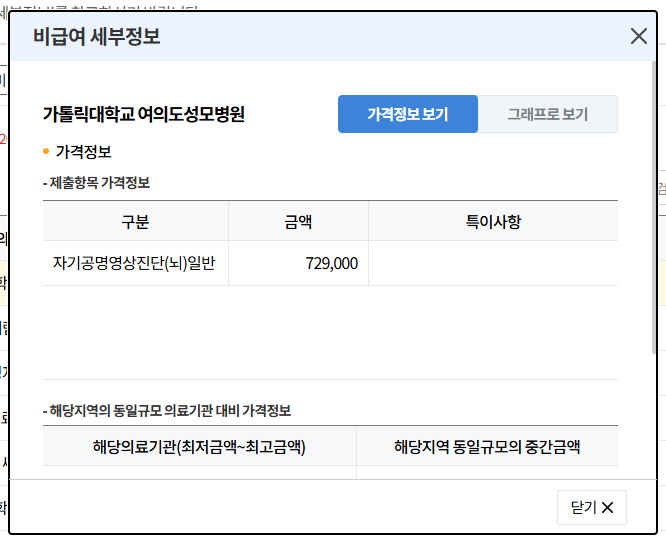Click the 가격정보 section heading
Image resolution: width=666 pixels, height=544 pixels.
point(83,152)
